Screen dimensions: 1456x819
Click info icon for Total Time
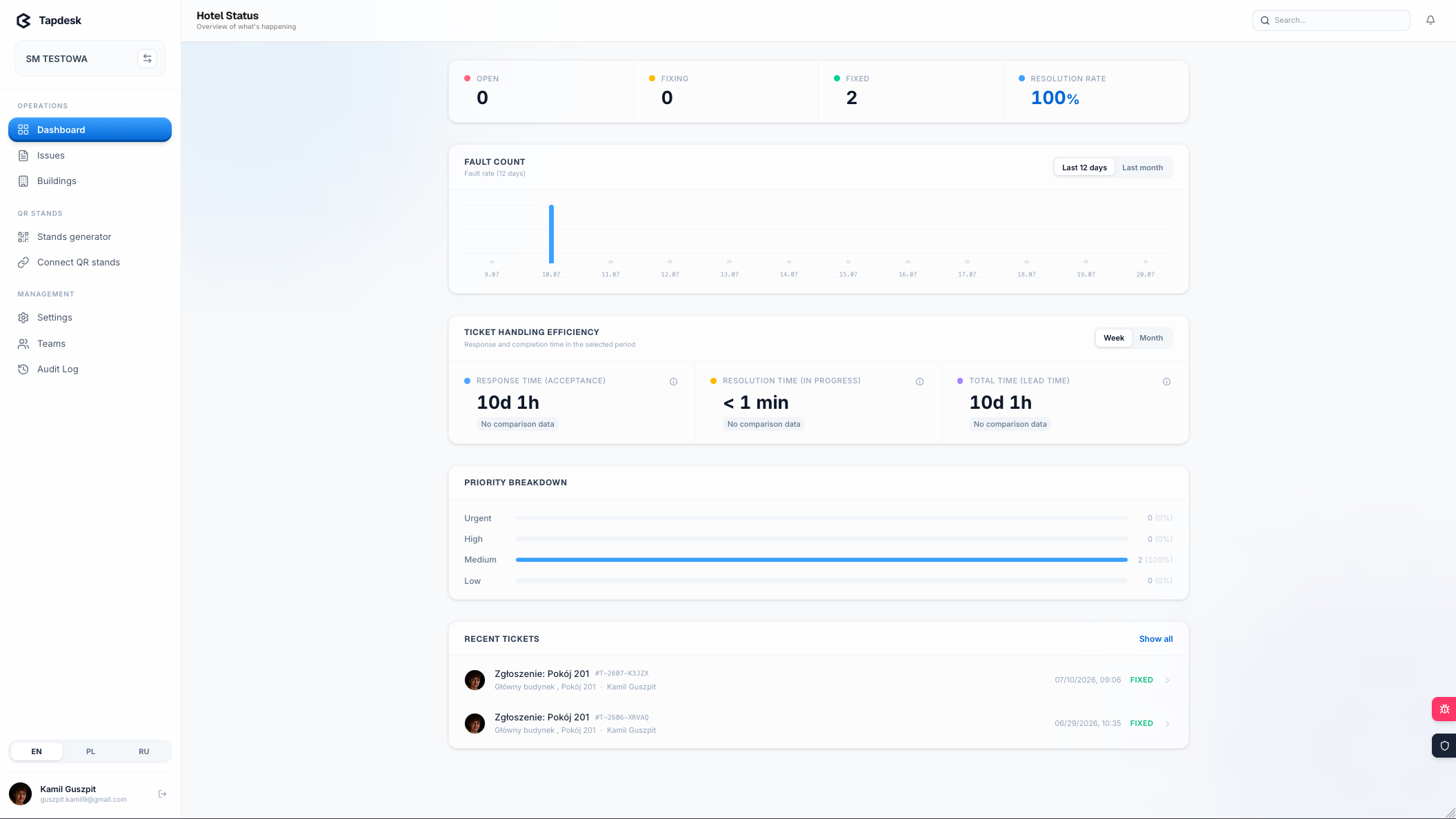point(1166,381)
